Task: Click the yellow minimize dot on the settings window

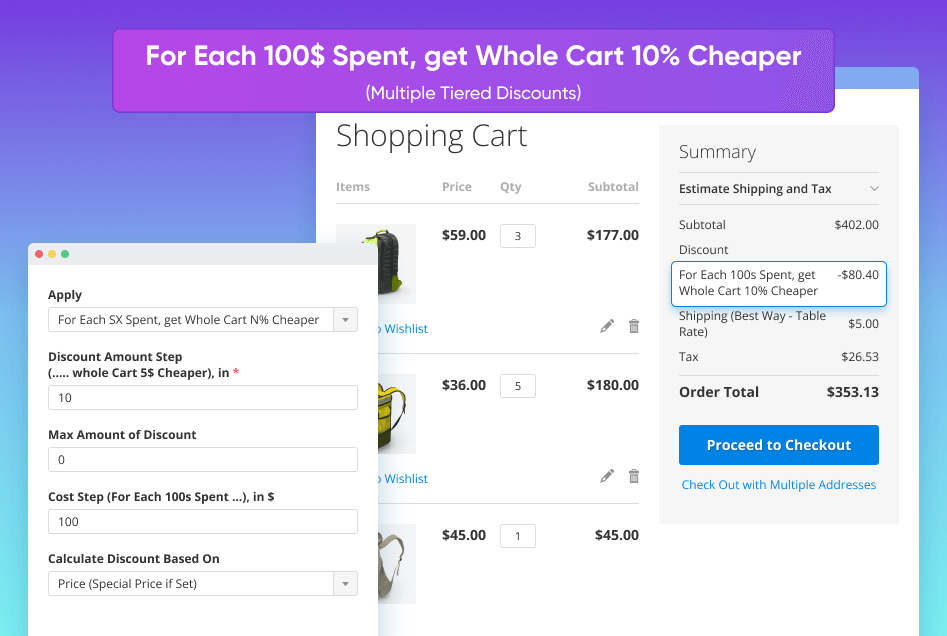Action: (52, 254)
